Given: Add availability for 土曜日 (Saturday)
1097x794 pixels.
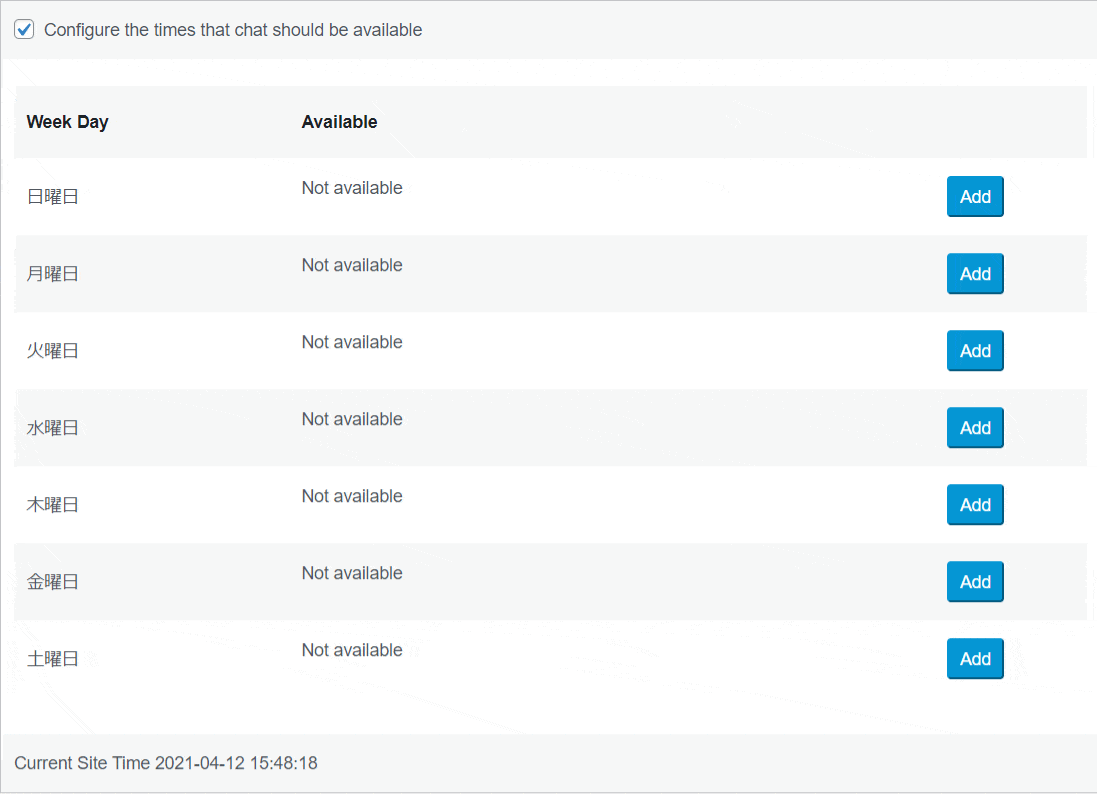Looking at the screenshot, I should [975, 658].
